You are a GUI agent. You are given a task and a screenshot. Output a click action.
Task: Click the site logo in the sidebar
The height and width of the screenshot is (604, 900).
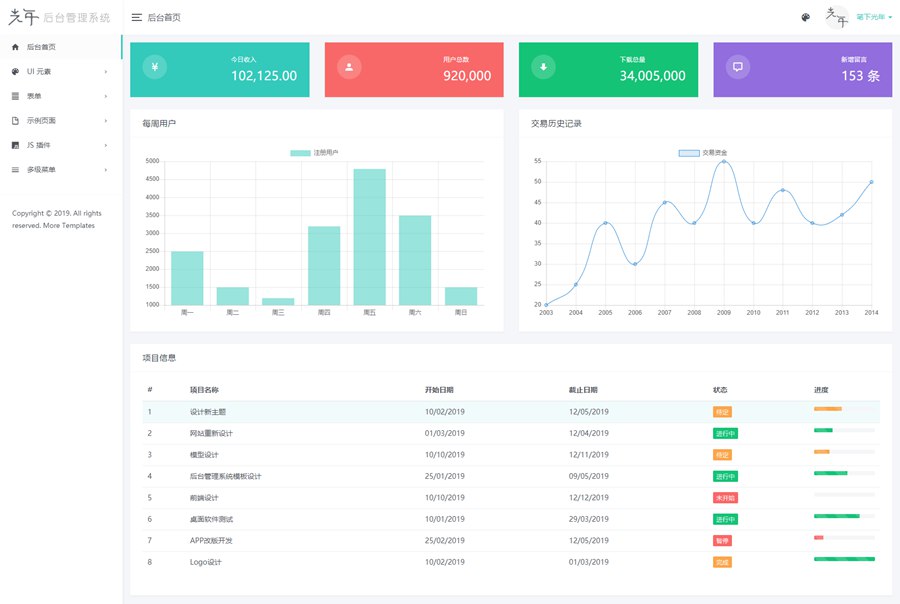pyautogui.click(x=59, y=17)
